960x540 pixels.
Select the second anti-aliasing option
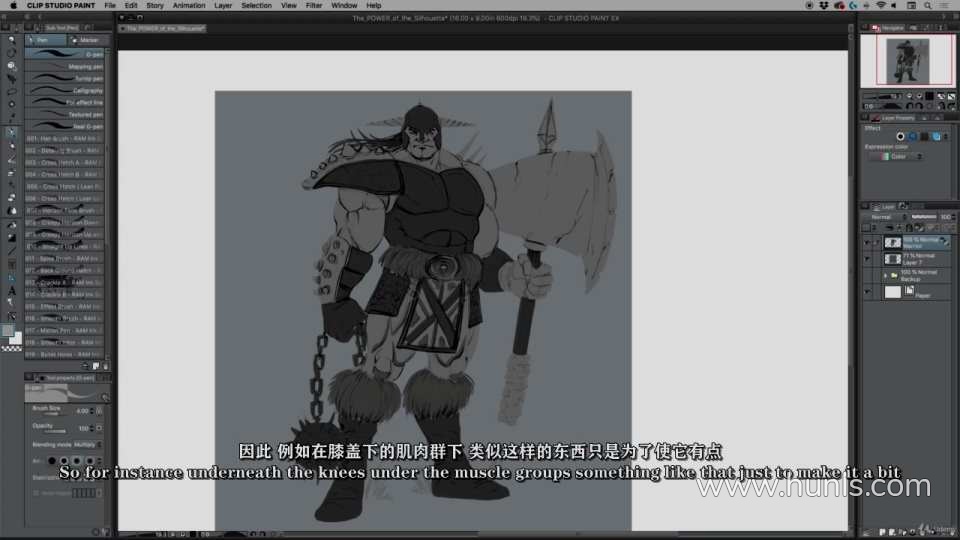pyautogui.click(x=64, y=460)
